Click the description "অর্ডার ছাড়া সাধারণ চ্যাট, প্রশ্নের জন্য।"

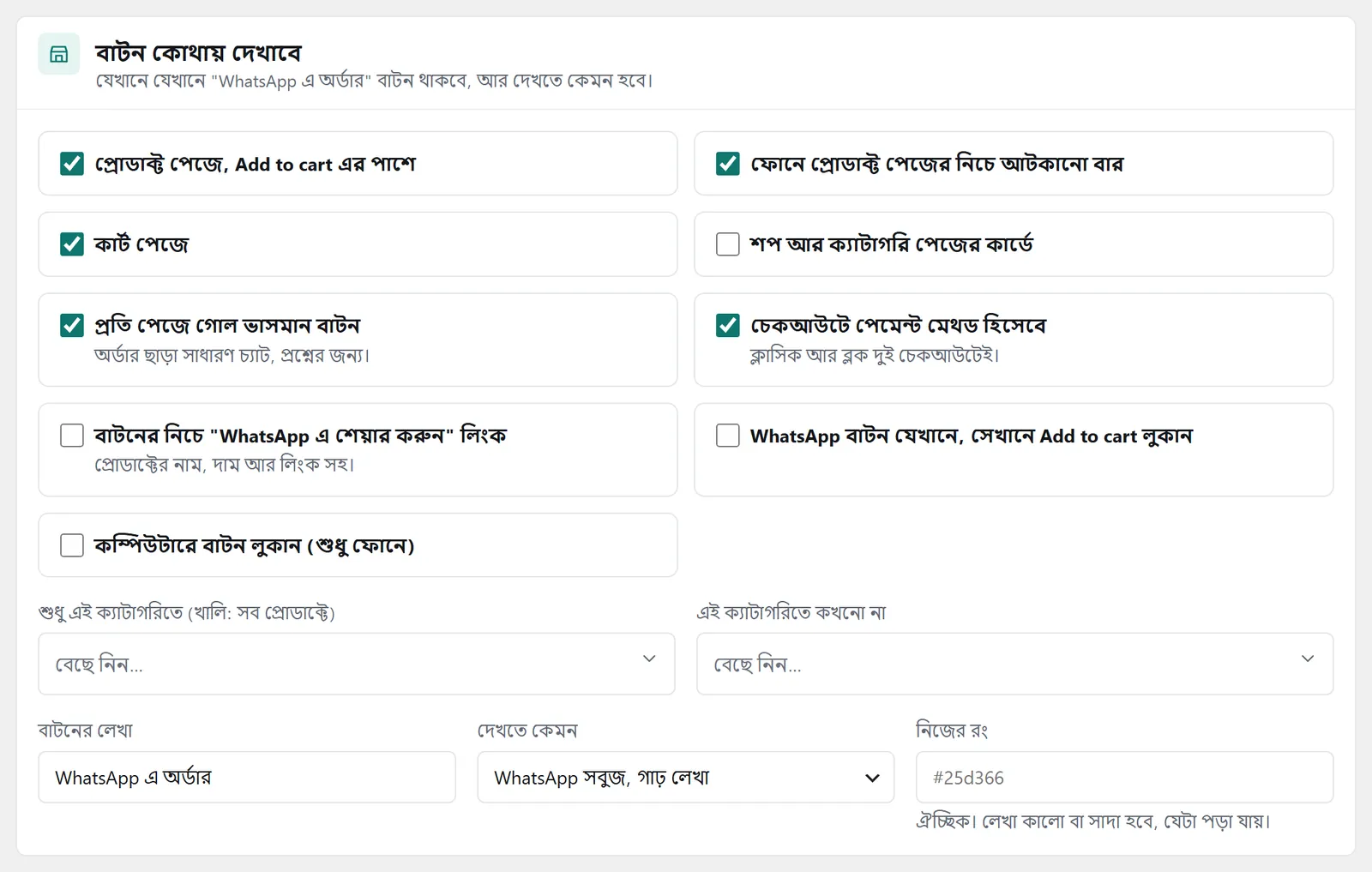232,355
